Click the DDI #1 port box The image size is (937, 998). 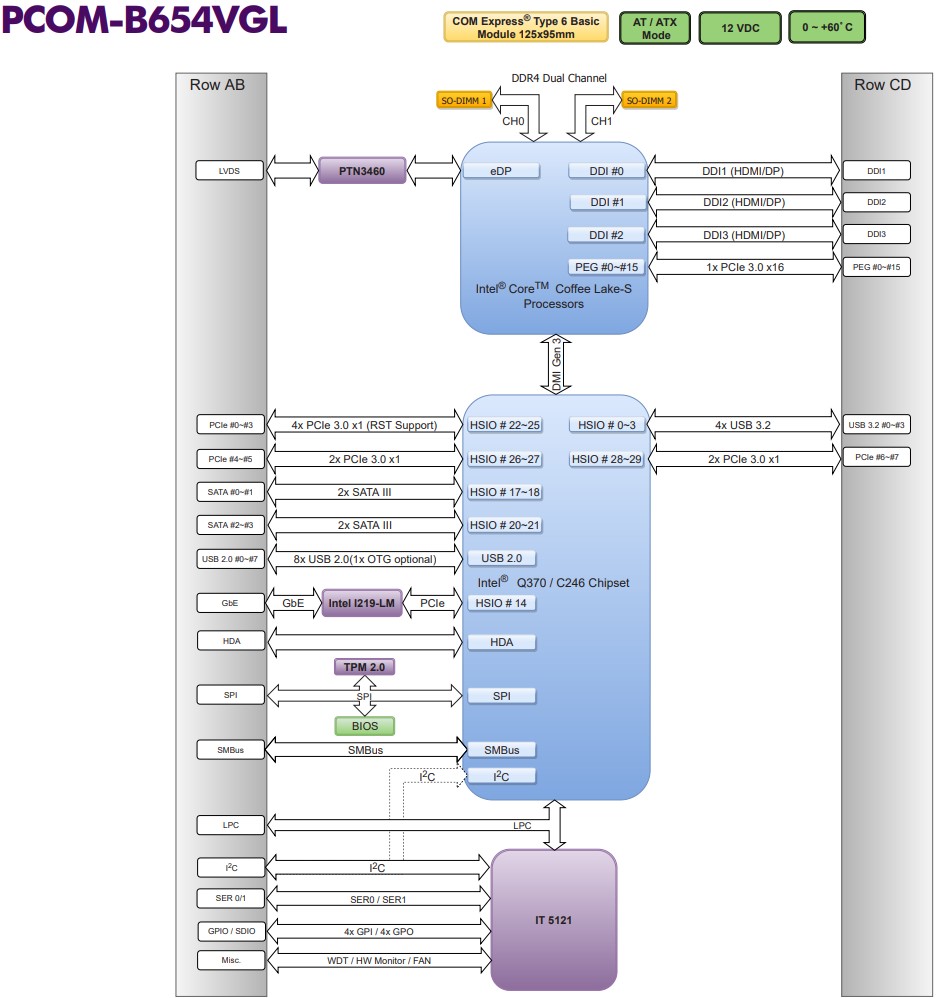pos(607,202)
